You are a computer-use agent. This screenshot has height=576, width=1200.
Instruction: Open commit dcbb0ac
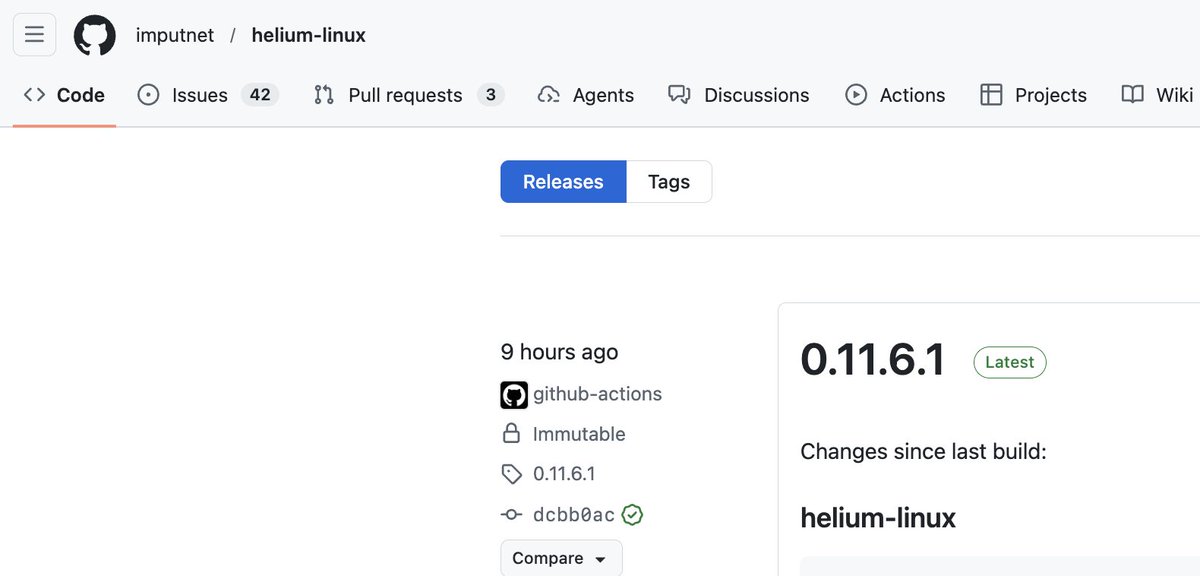(x=574, y=515)
